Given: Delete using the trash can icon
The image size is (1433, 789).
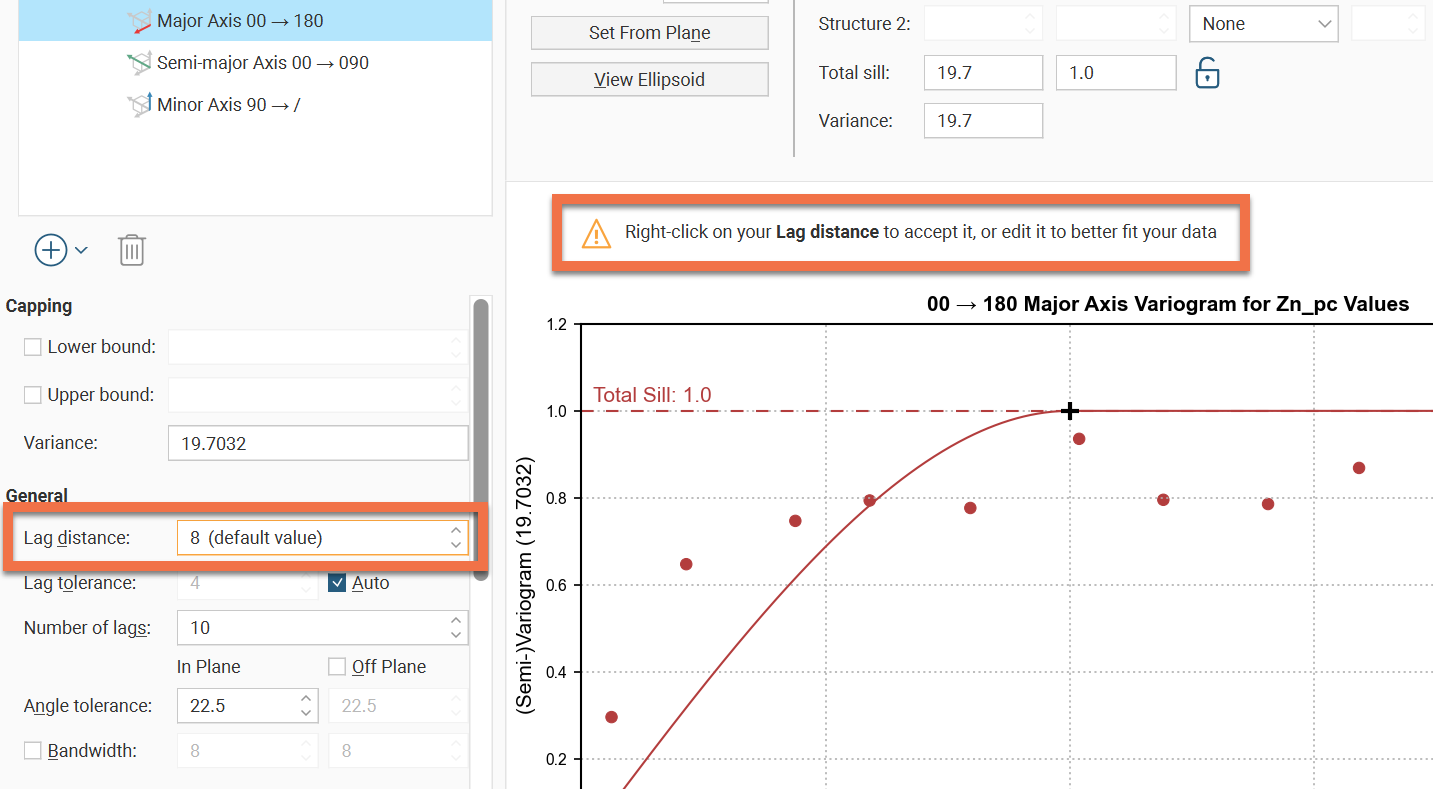Looking at the screenshot, I should (132, 250).
